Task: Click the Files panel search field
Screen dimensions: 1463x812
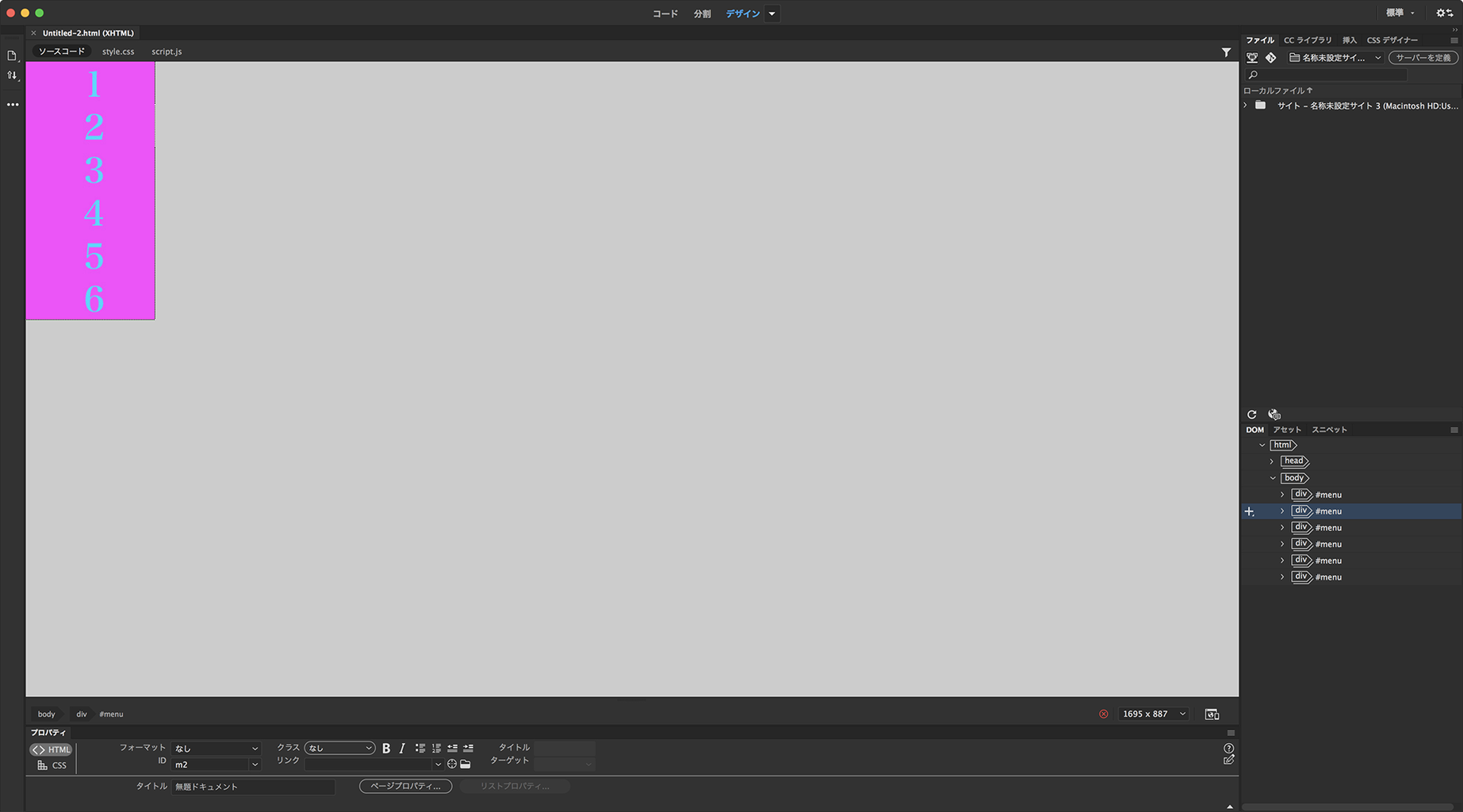Action: tap(1326, 75)
